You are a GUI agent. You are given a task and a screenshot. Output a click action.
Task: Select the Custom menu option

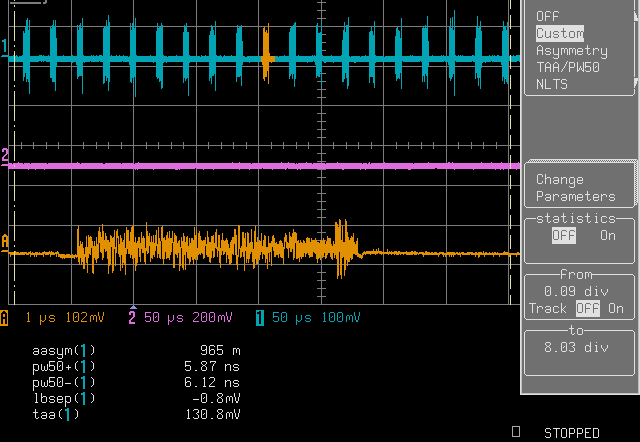tap(560, 33)
